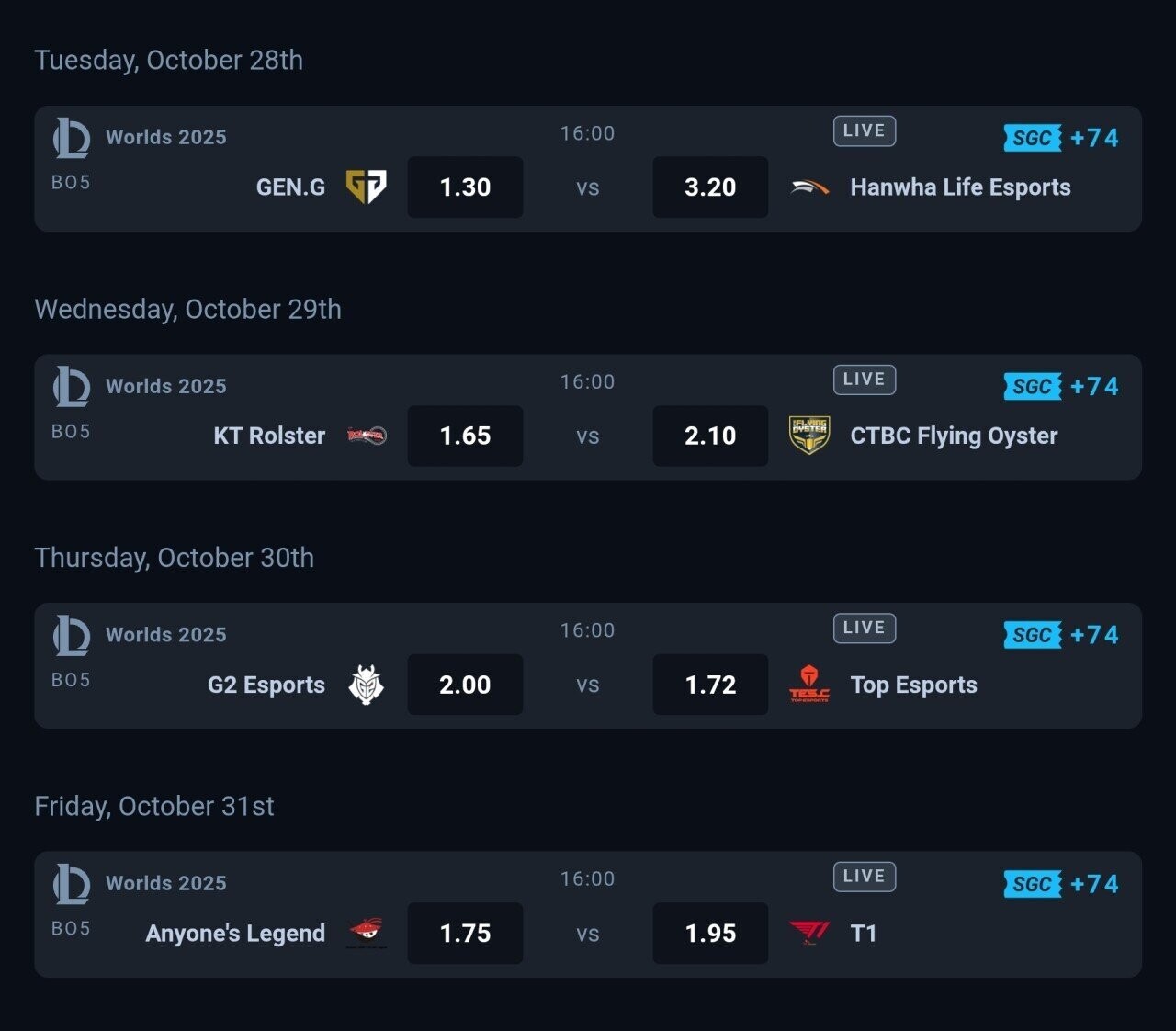Select Hanwha Life Esports 3.20 odds

click(x=710, y=187)
